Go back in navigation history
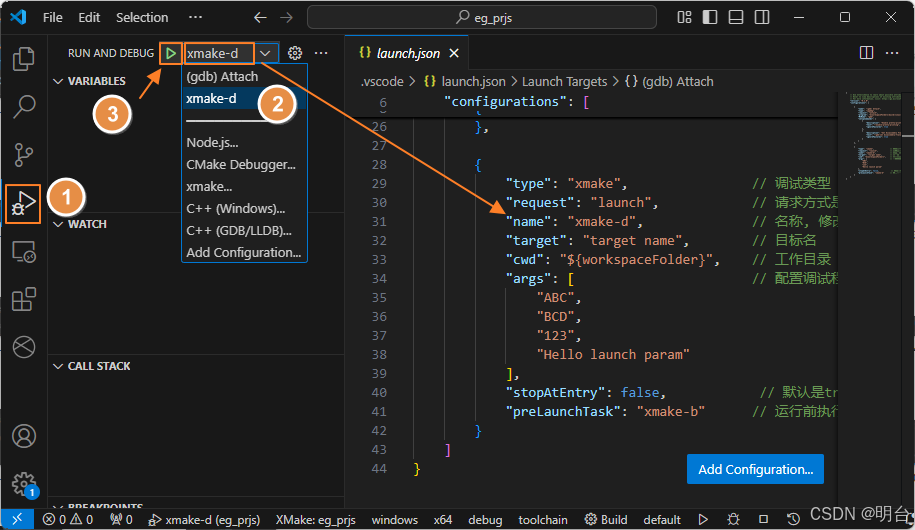 click(260, 18)
